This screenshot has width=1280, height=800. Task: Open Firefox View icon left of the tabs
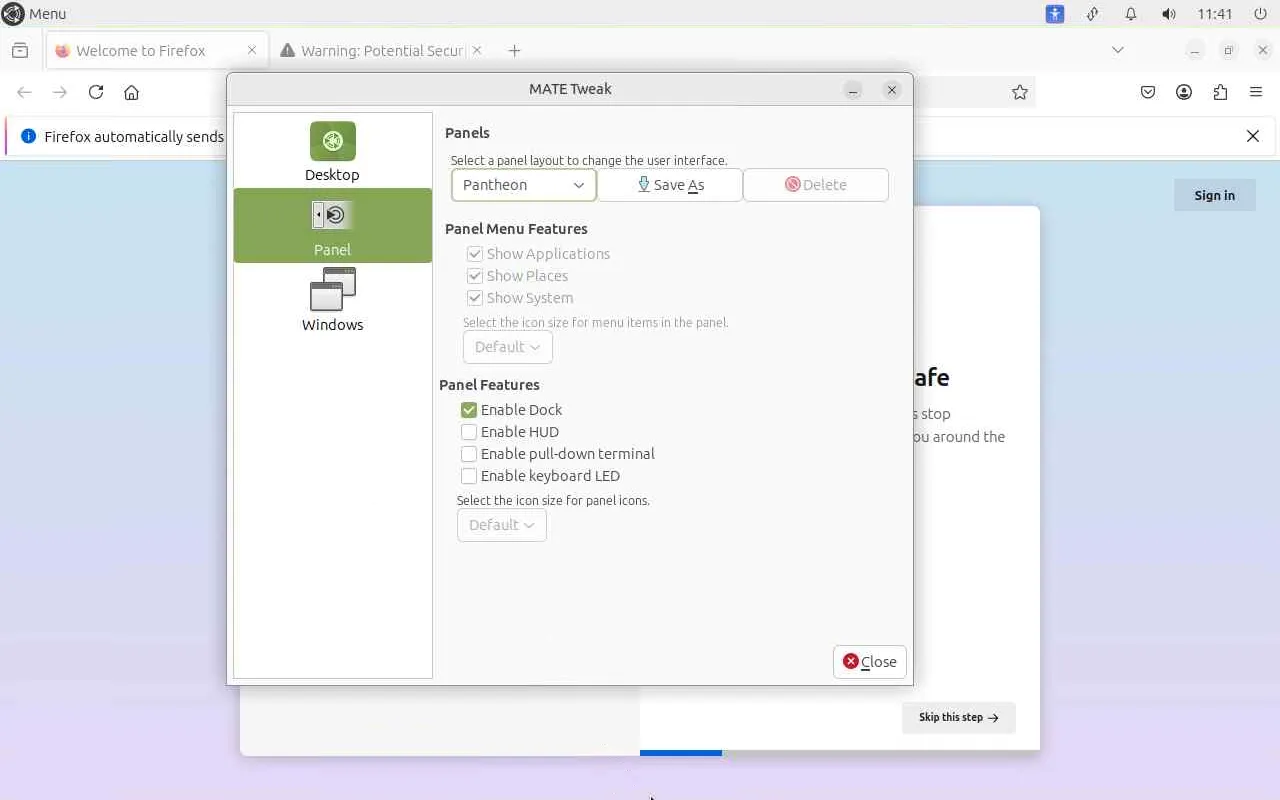[x=20, y=50]
